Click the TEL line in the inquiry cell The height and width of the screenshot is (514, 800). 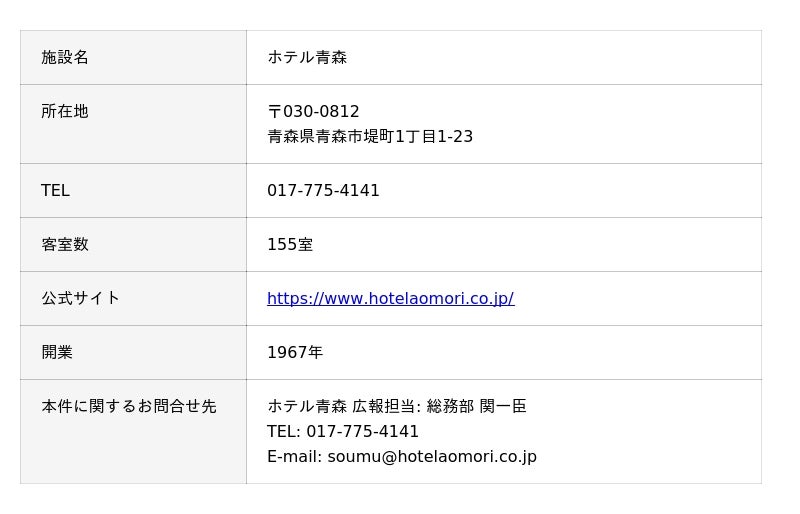[343, 431]
